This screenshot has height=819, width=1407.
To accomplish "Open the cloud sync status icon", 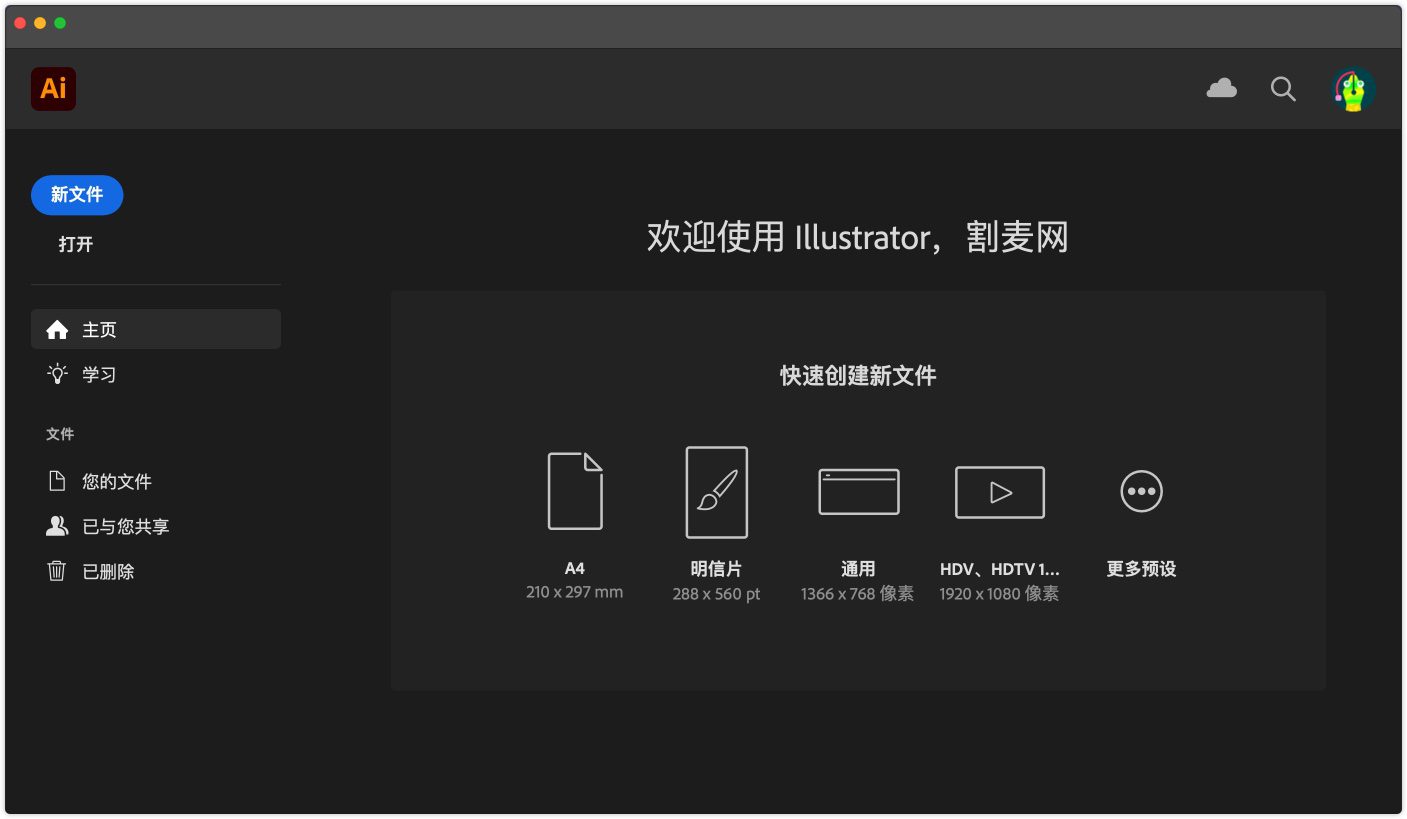I will pos(1221,89).
